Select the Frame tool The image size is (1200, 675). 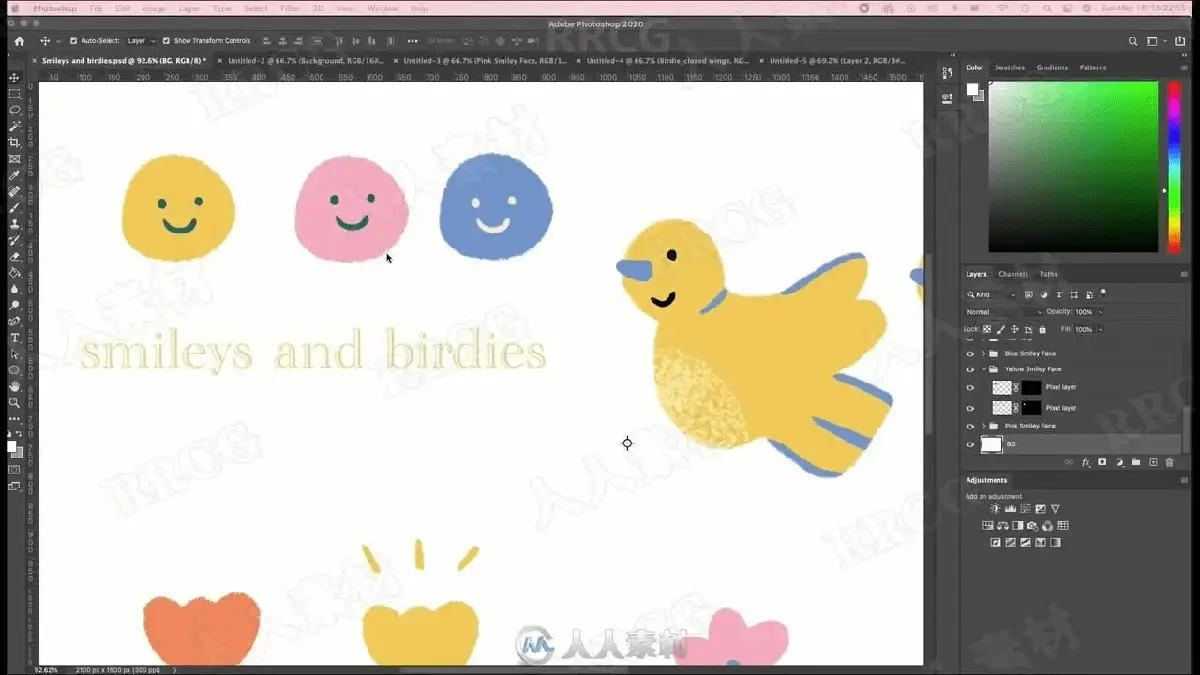point(14,159)
